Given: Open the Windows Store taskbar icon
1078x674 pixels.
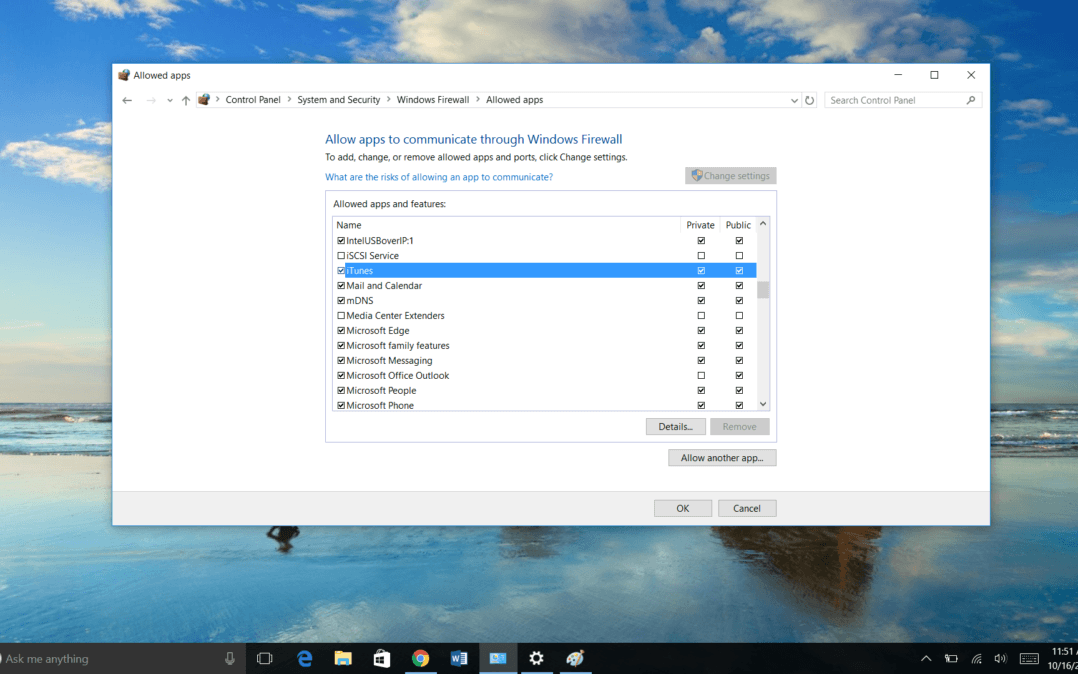Looking at the screenshot, I should coord(382,658).
